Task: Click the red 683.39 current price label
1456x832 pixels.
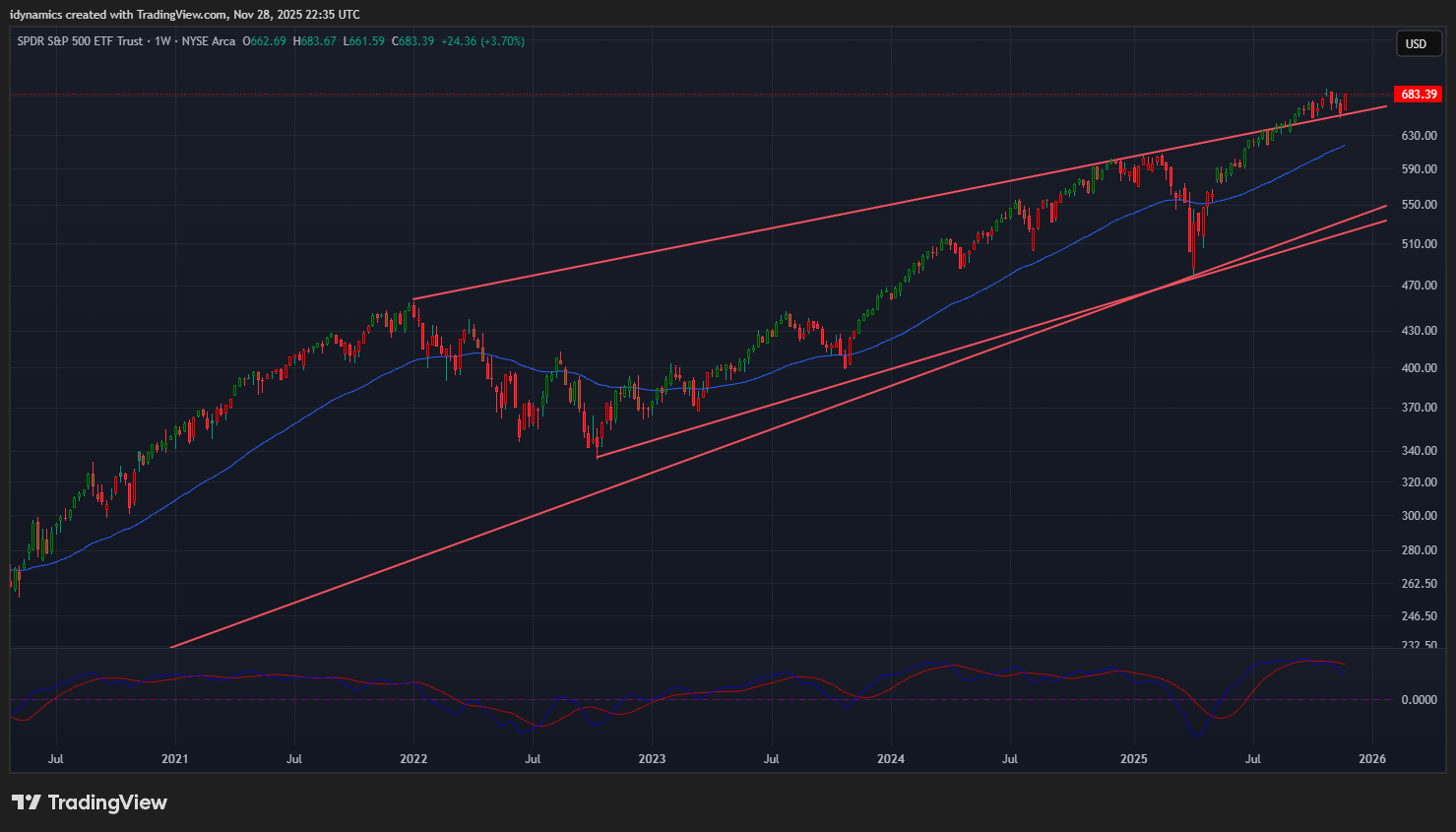Action: pyautogui.click(x=1419, y=95)
